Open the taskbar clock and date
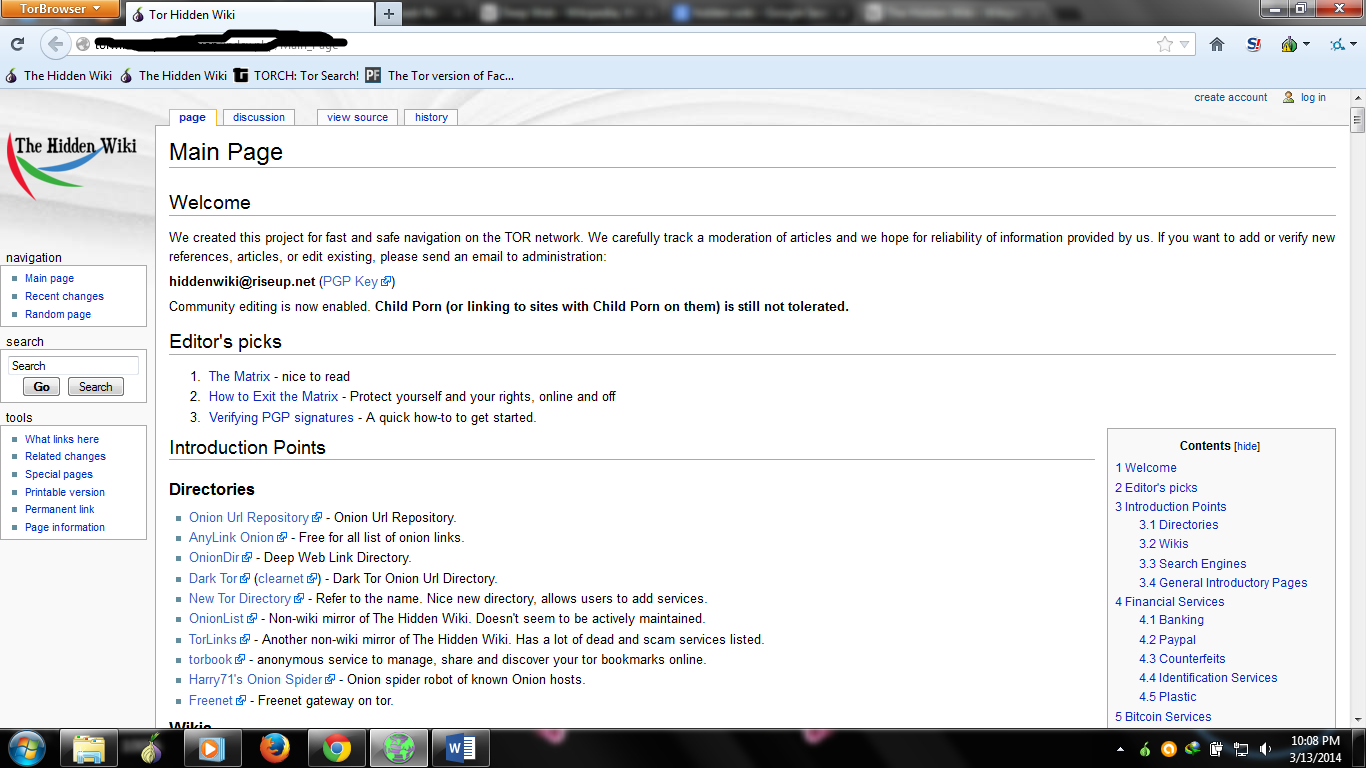This screenshot has height=768, width=1366. click(1315, 749)
